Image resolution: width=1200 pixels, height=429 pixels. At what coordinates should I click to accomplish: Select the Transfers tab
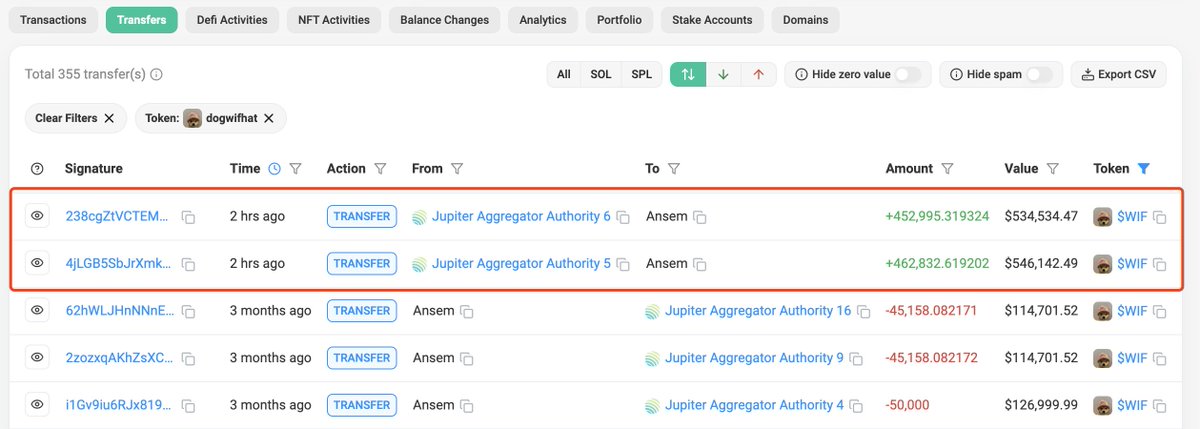click(x=142, y=20)
